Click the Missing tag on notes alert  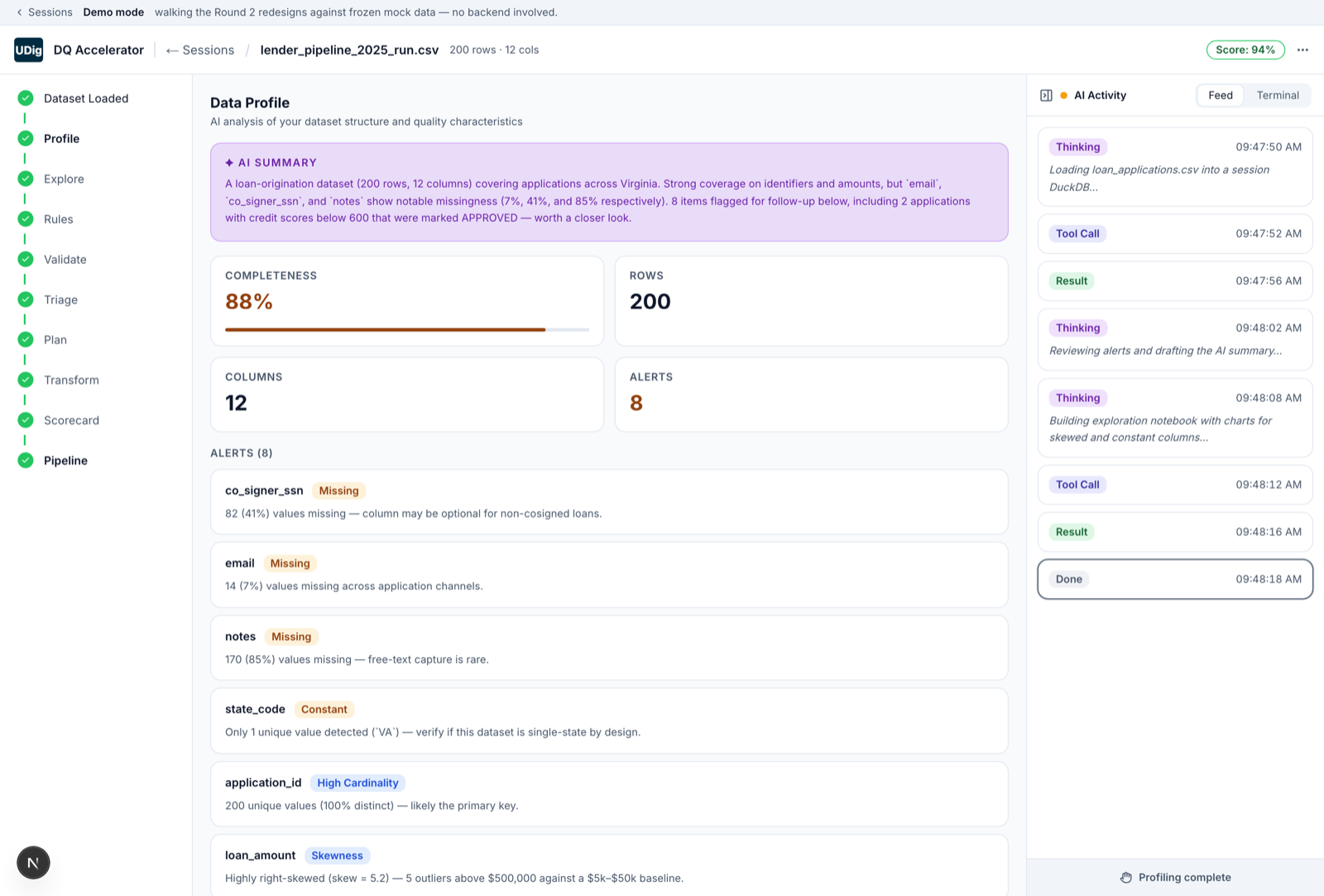click(291, 636)
